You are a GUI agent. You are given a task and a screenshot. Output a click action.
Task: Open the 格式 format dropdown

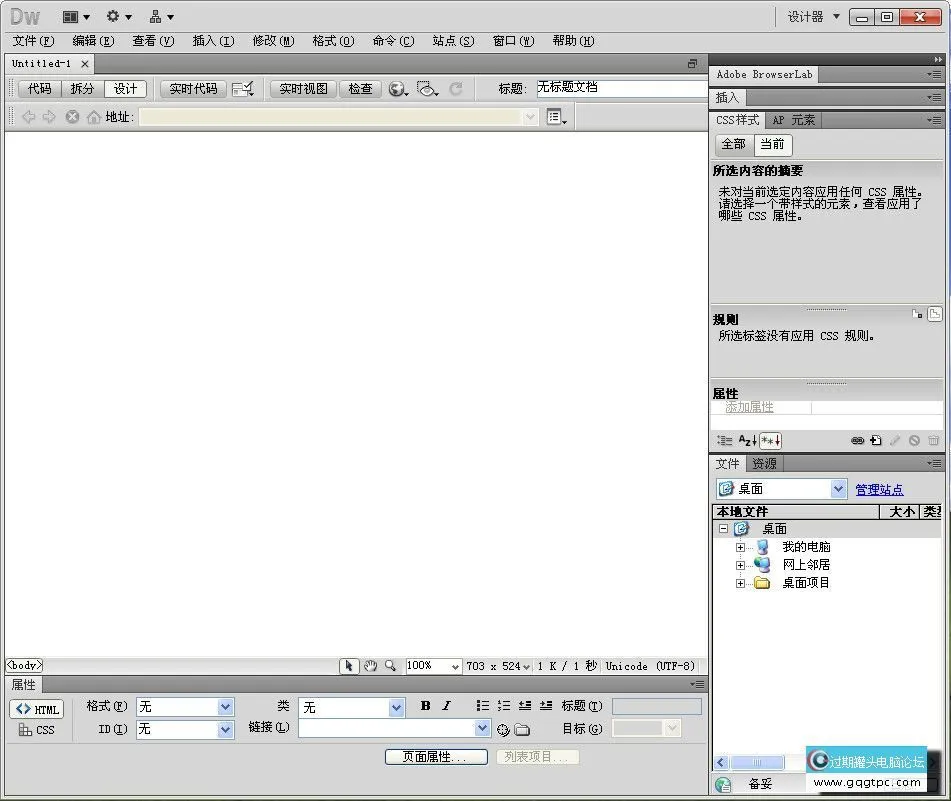click(x=185, y=707)
